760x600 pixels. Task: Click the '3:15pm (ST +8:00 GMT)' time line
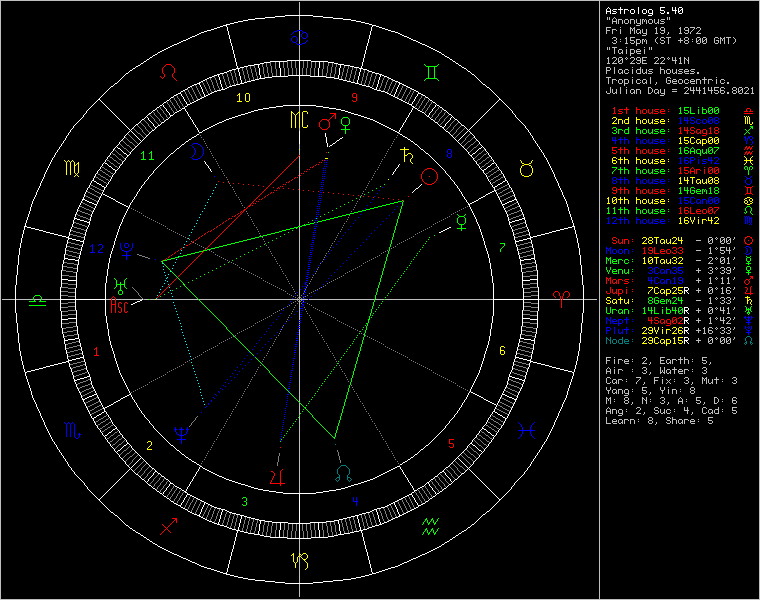coord(674,41)
